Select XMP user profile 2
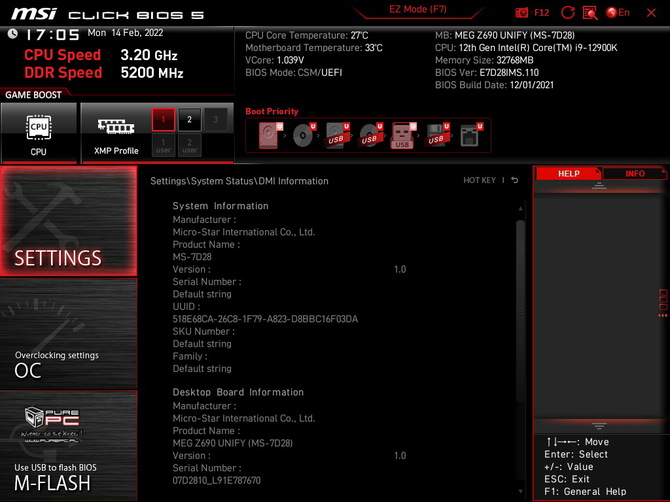 [190, 145]
